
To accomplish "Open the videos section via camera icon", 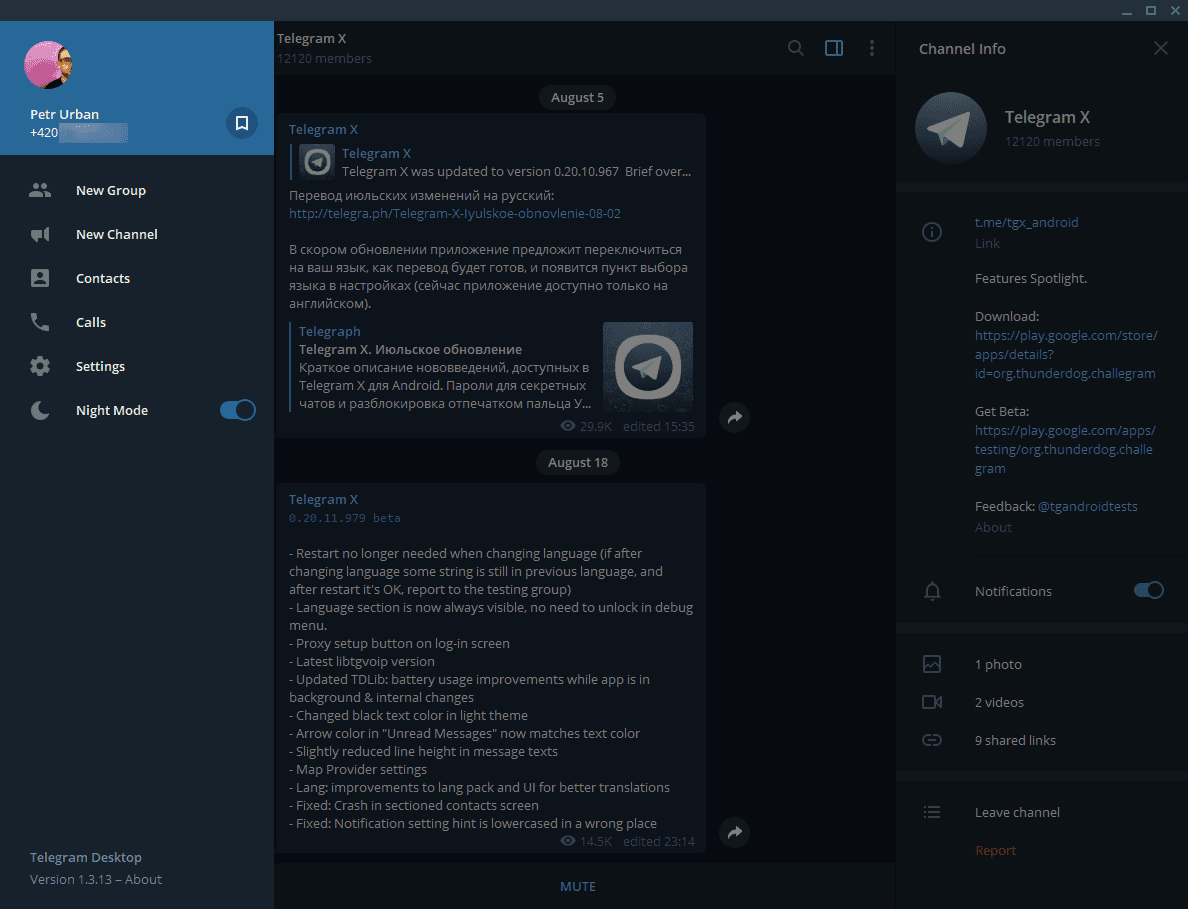I will click(932, 701).
